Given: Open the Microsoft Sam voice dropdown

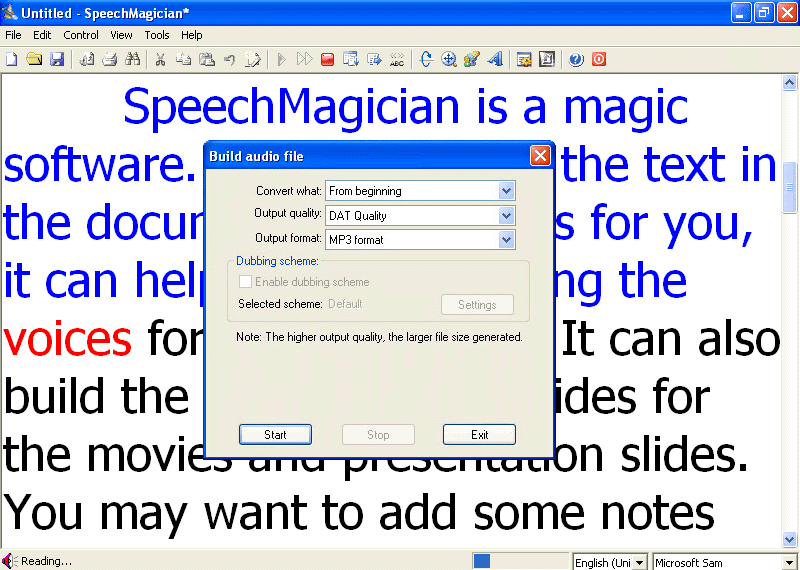Looking at the screenshot, I should [789, 562].
